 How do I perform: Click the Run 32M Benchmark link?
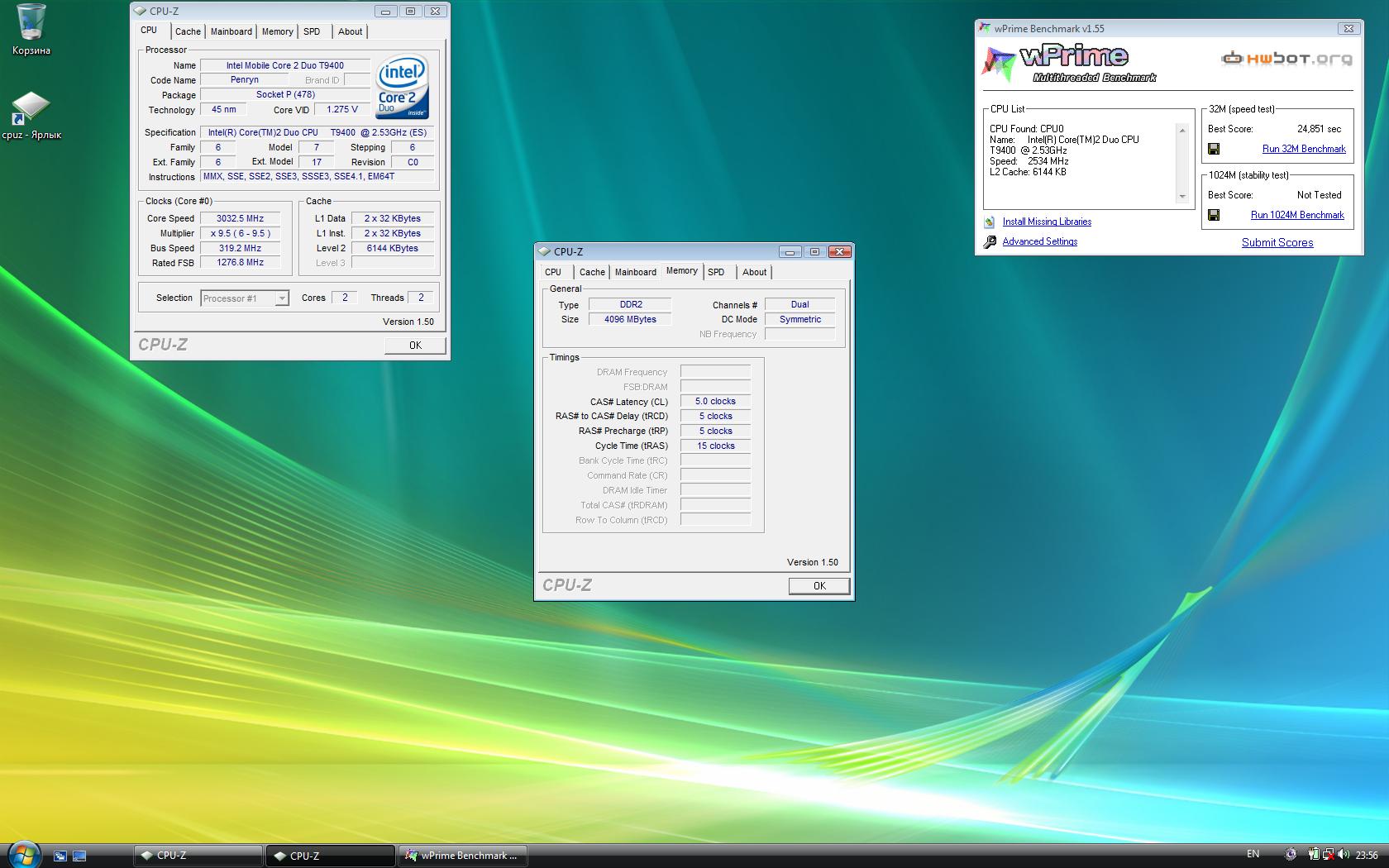1304,149
